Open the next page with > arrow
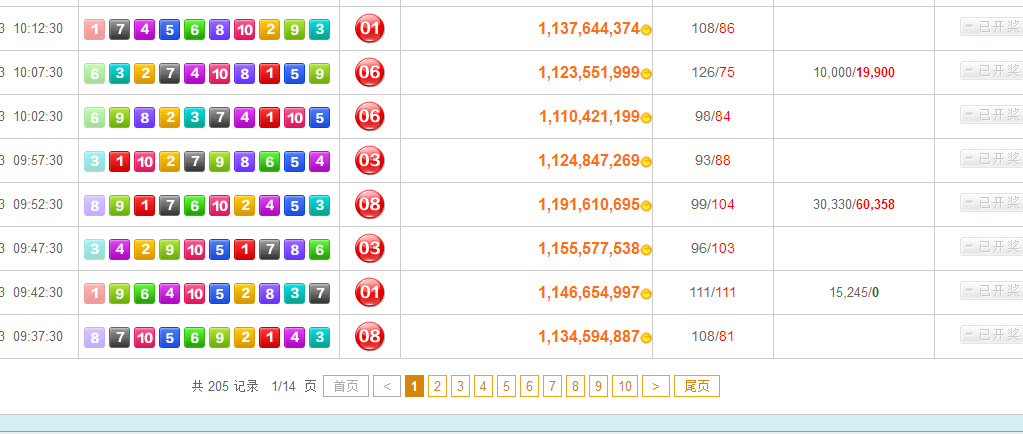Viewport: 1023px width, 434px height. (x=656, y=386)
